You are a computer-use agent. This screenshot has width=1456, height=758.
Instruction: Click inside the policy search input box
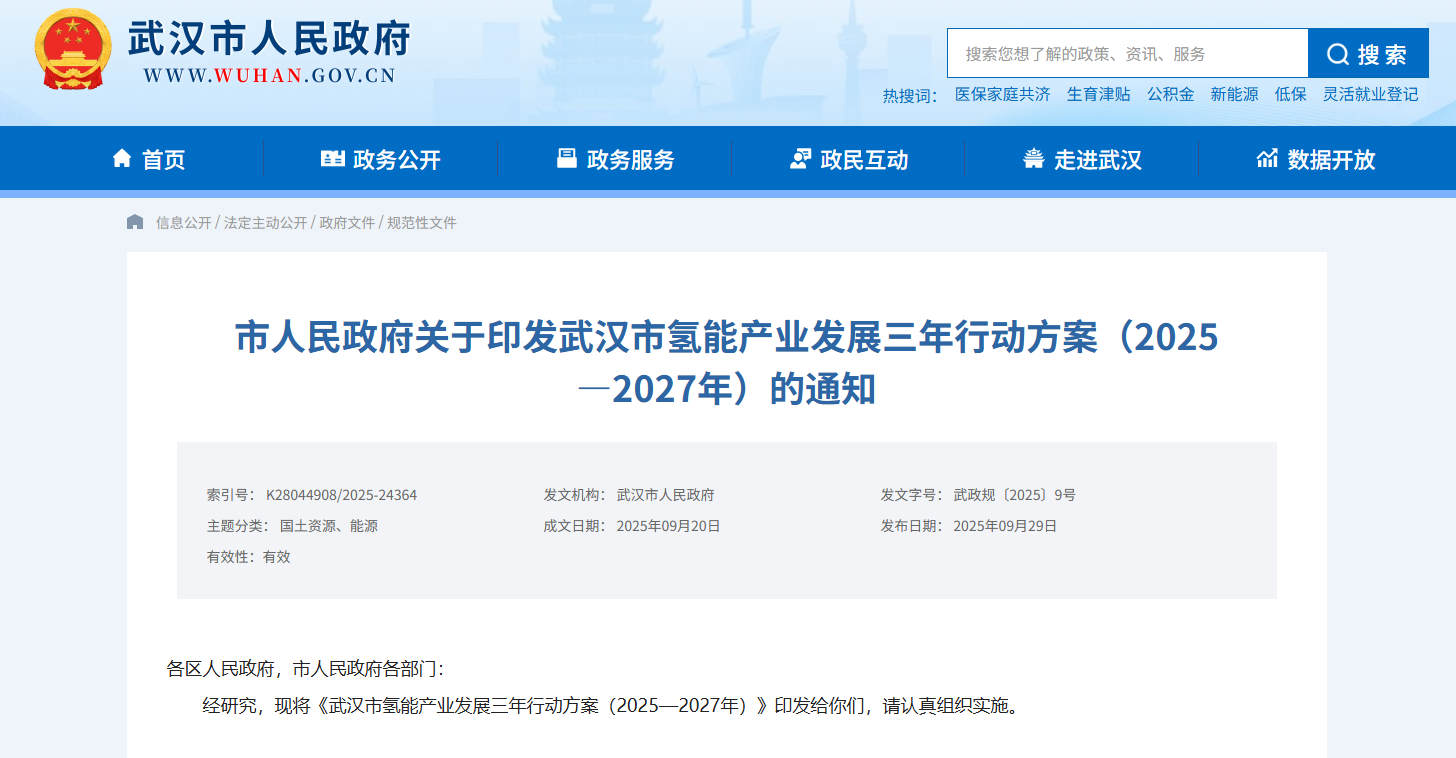pyautogui.click(x=1120, y=53)
